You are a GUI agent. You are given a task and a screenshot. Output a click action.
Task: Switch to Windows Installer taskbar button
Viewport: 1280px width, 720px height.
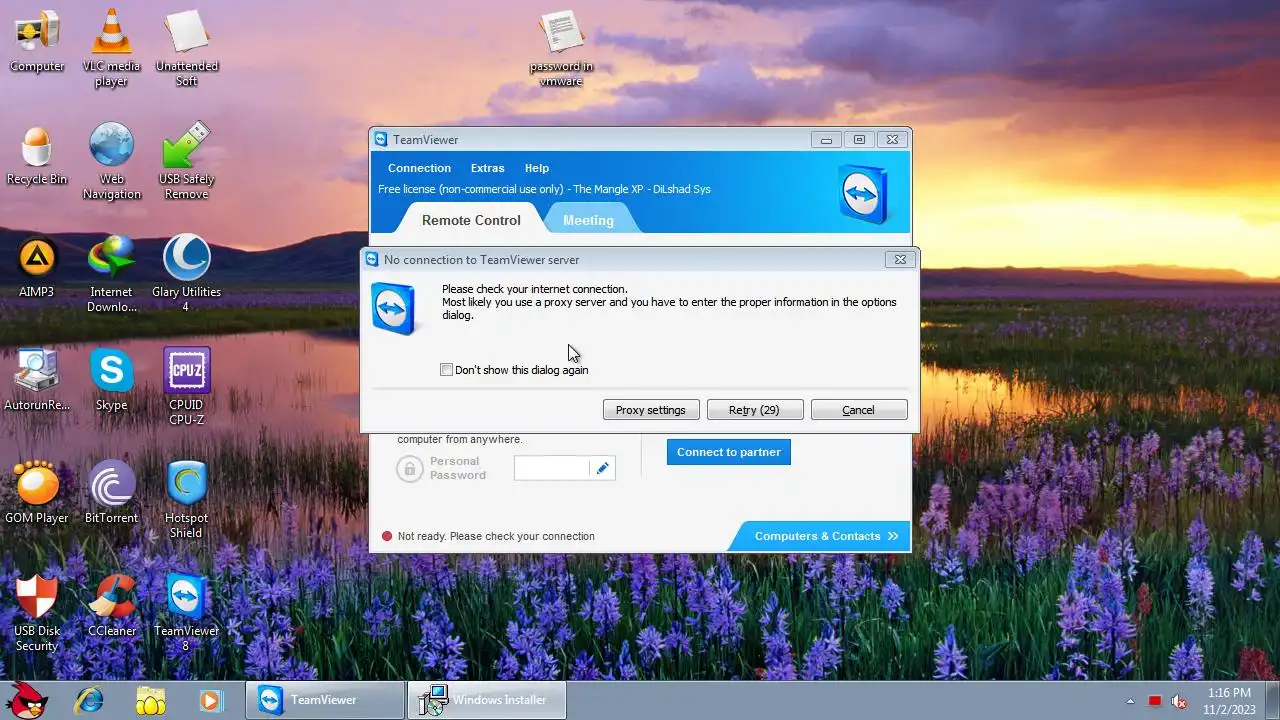point(487,700)
